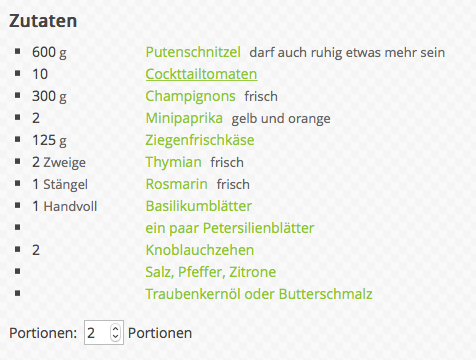
Task: Click the 1 Handvoll quantity text
Action: (65, 206)
